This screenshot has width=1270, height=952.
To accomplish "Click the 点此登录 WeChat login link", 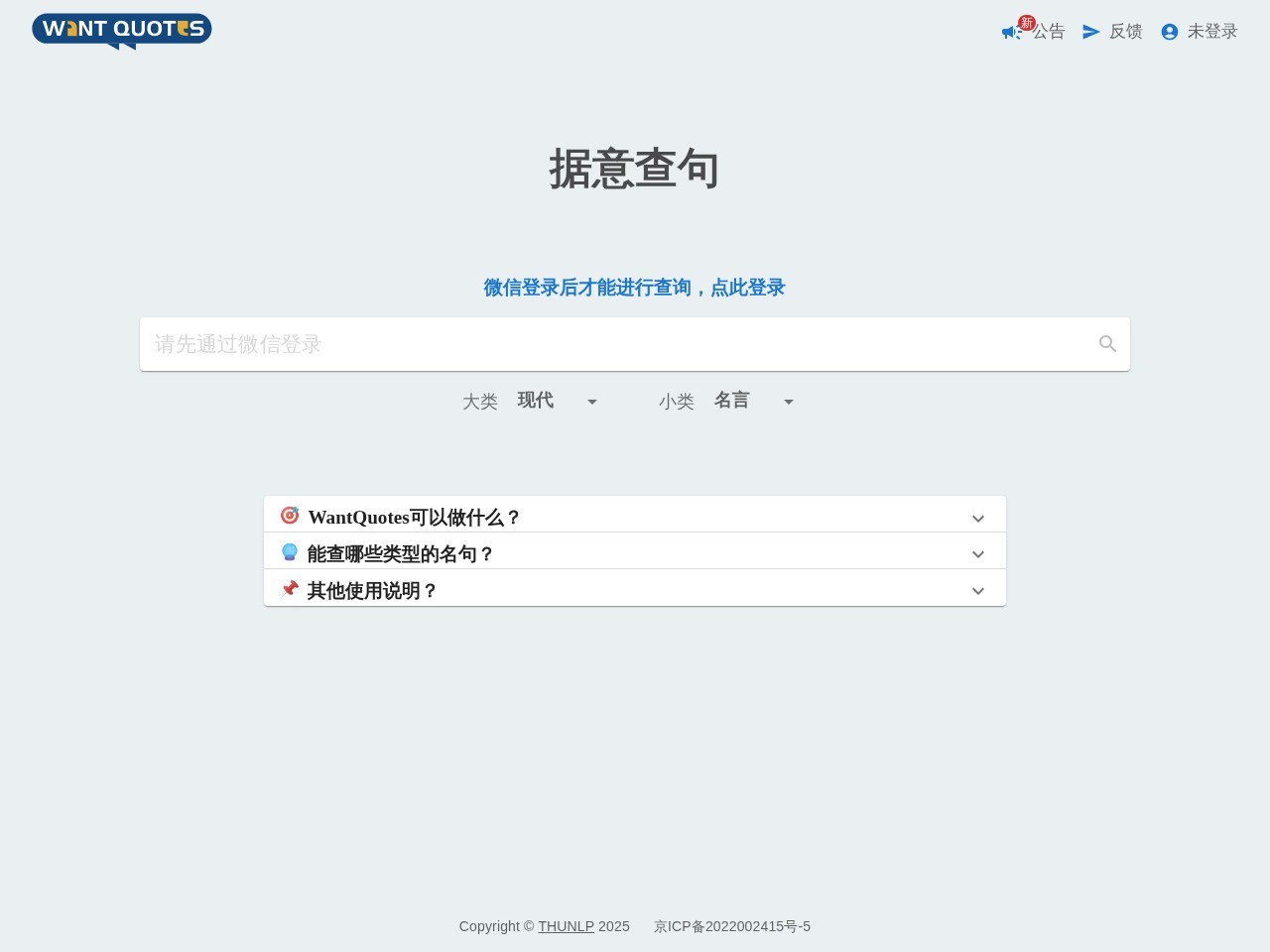I will pyautogui.click(x=747, y=288).
